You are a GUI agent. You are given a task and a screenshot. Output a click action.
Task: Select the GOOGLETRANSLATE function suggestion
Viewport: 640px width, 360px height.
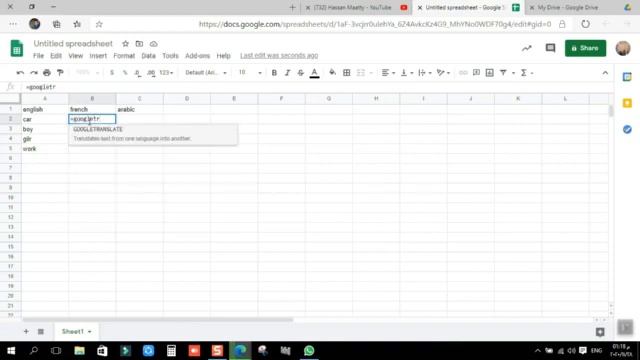[x=153, y=134]
